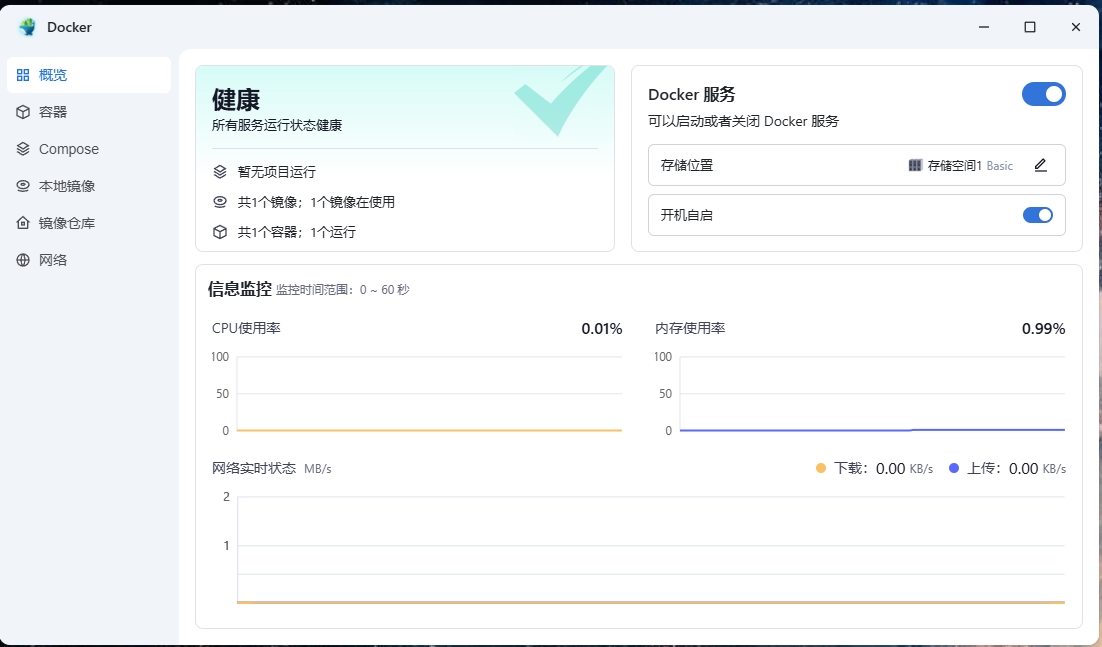Click the 0.01% CPU value
Viewport: 1102px width, 647px height.
602,328
